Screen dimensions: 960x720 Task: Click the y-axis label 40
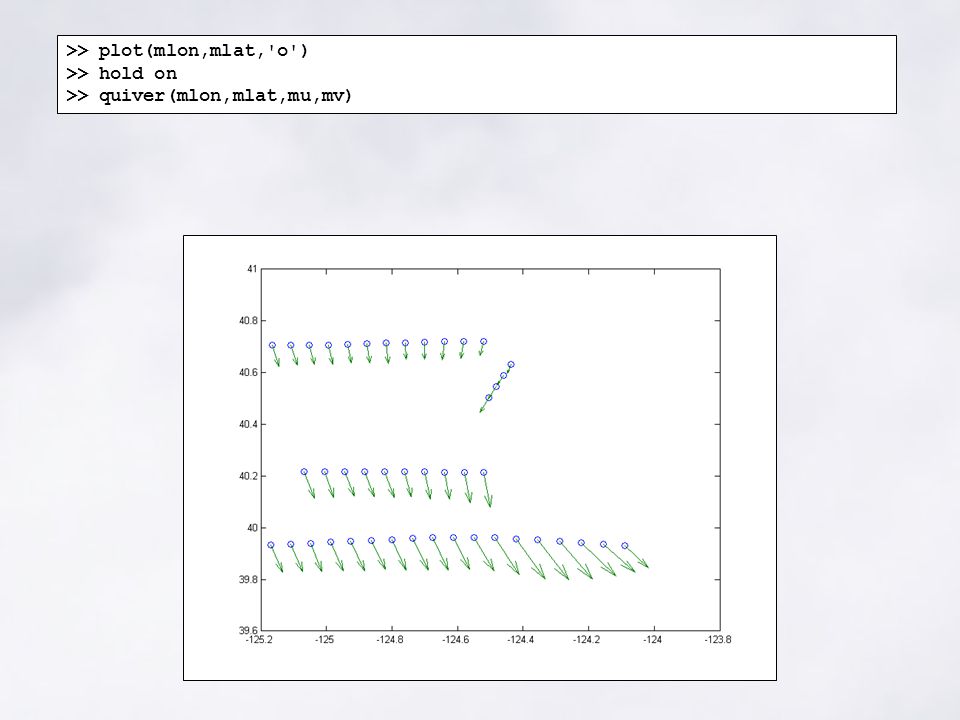pos(252,528)
